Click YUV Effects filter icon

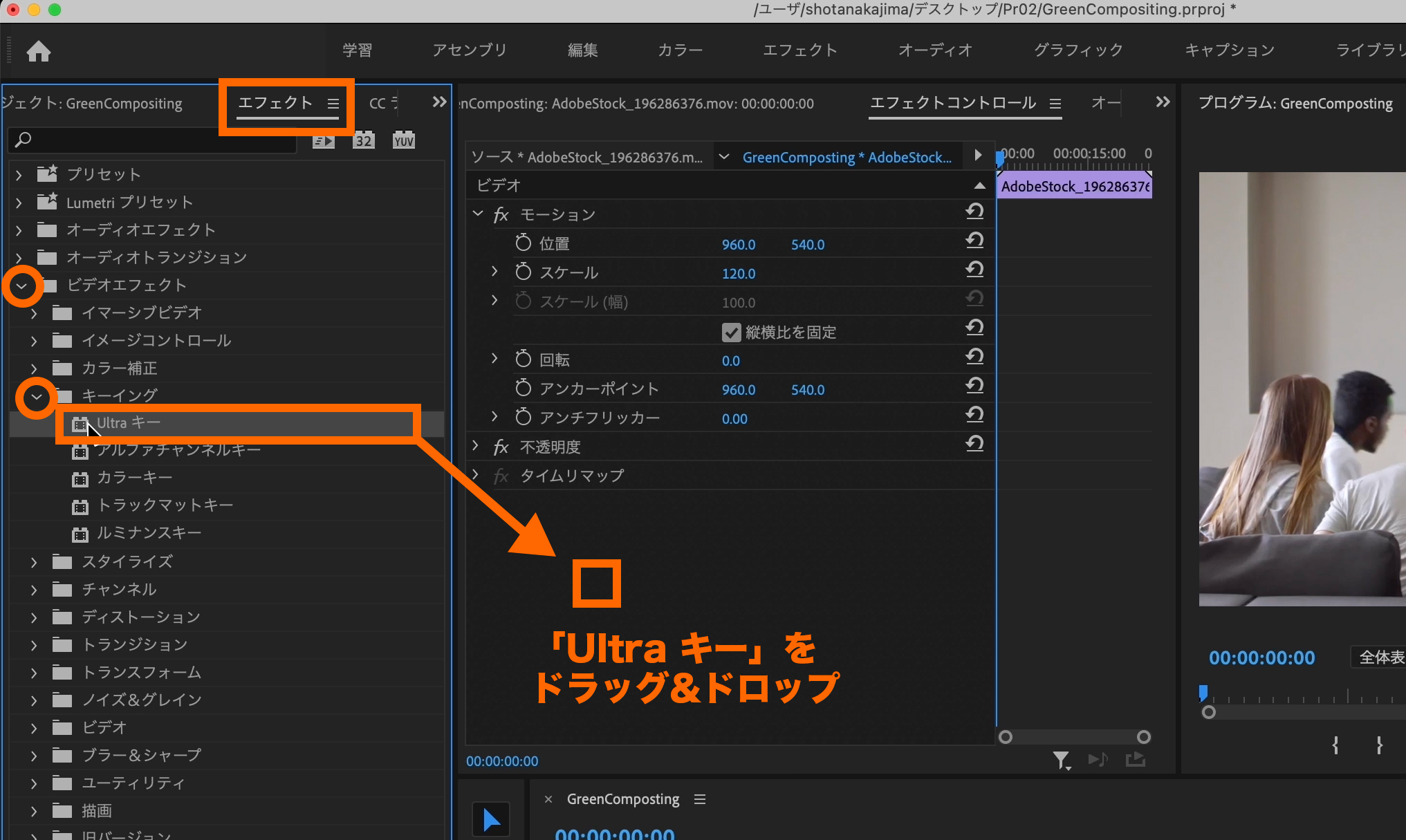point(403,141)
